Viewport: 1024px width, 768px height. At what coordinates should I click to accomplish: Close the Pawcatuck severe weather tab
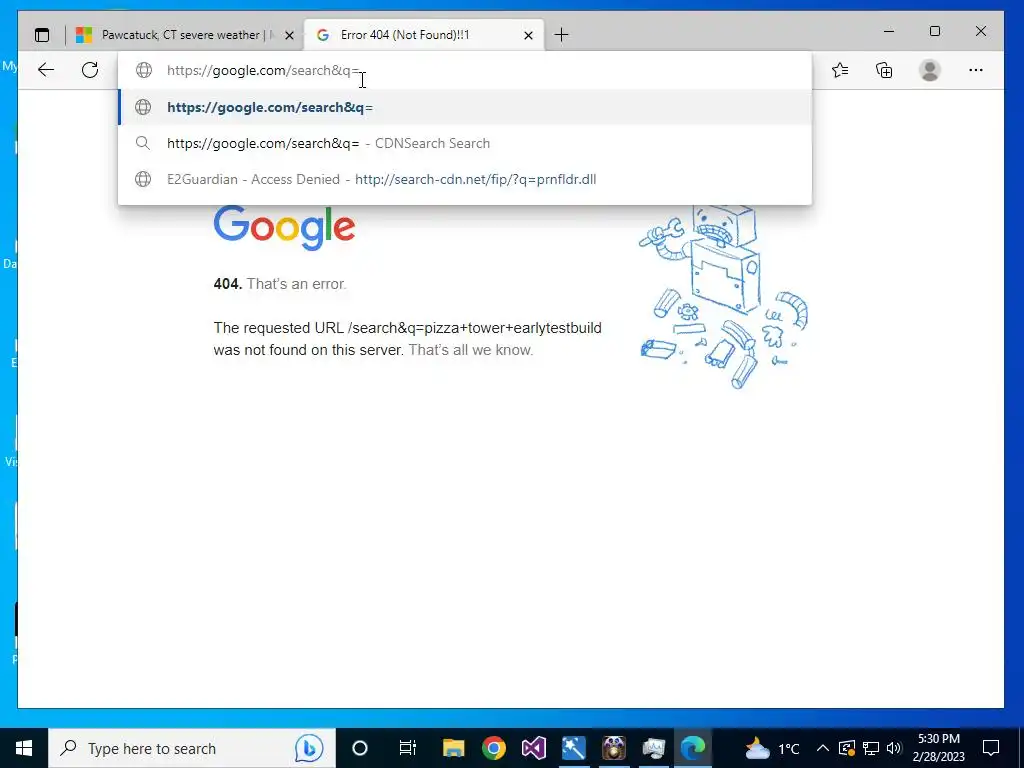click(289, 35)
